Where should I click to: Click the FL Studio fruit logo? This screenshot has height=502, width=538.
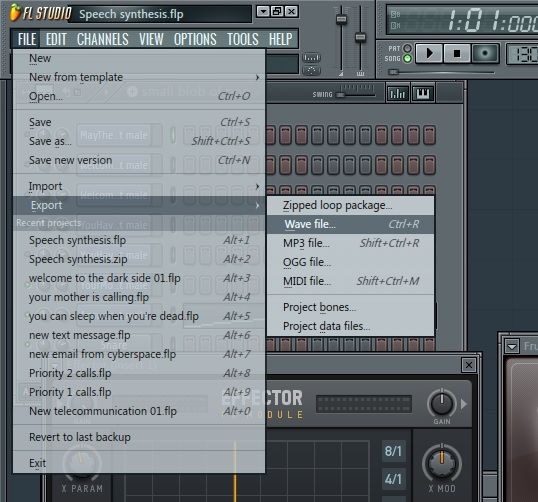pos(15,12)
